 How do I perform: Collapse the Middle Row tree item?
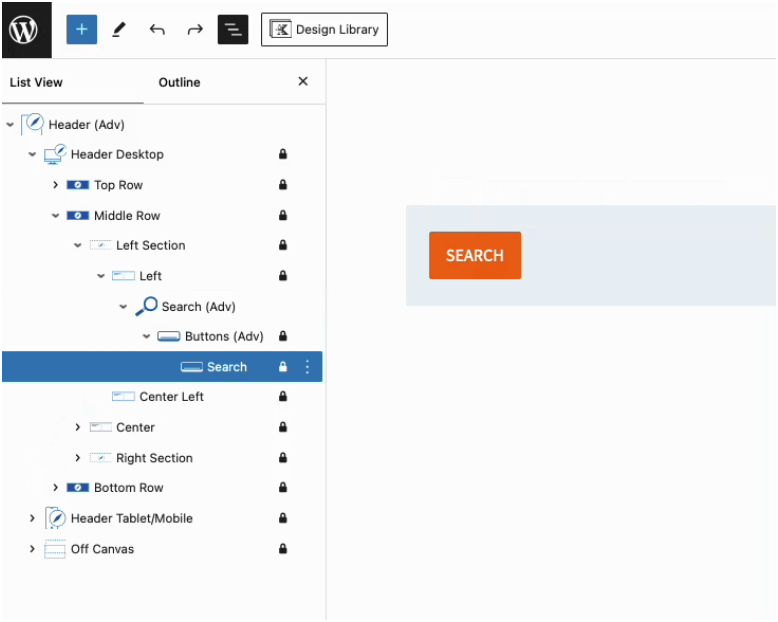coord(56,216)
